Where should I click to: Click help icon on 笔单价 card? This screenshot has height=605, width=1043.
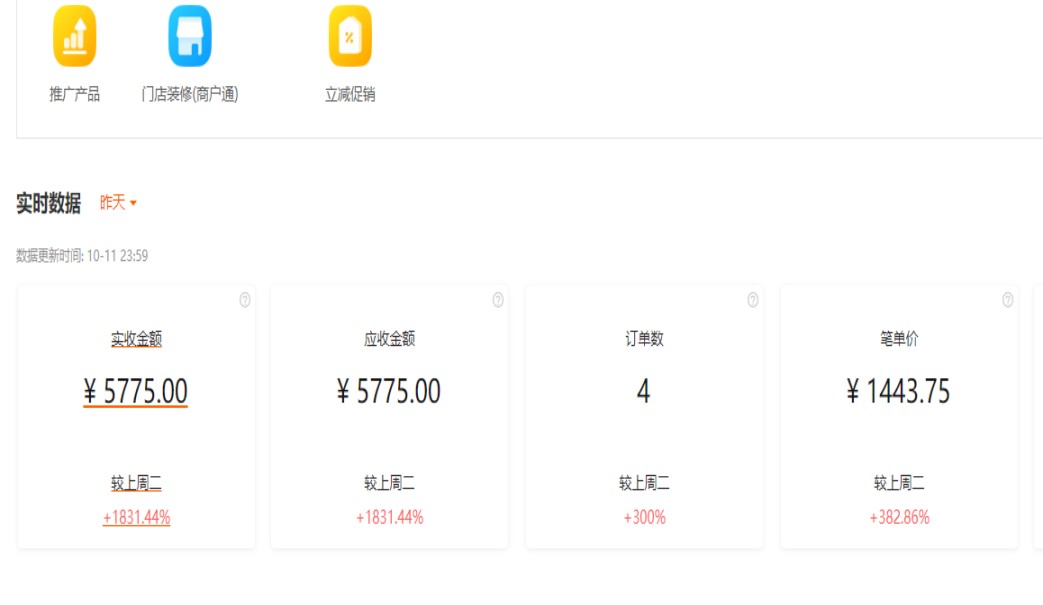pyautogui.click(x=1007, y=300)
